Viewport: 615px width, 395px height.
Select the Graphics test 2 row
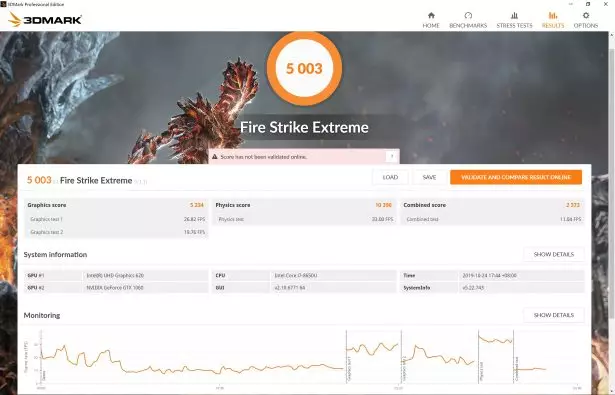116,232
